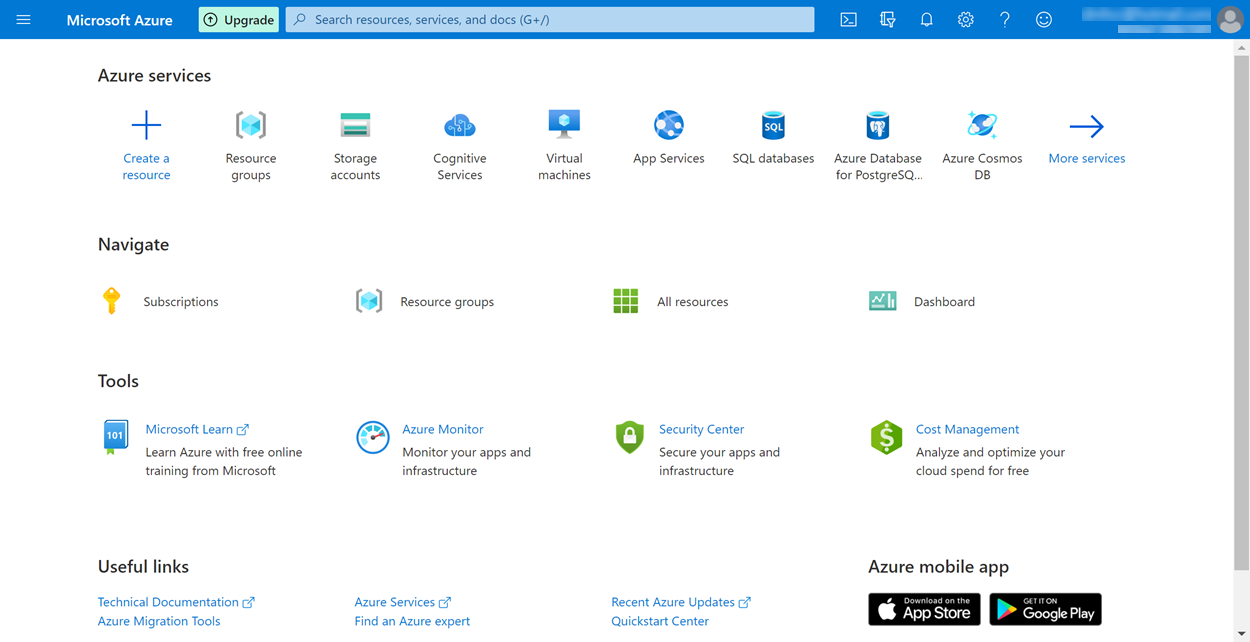Viewport: 1250px width, 642px height.
Task: Launch App Services
Action: 668,140
